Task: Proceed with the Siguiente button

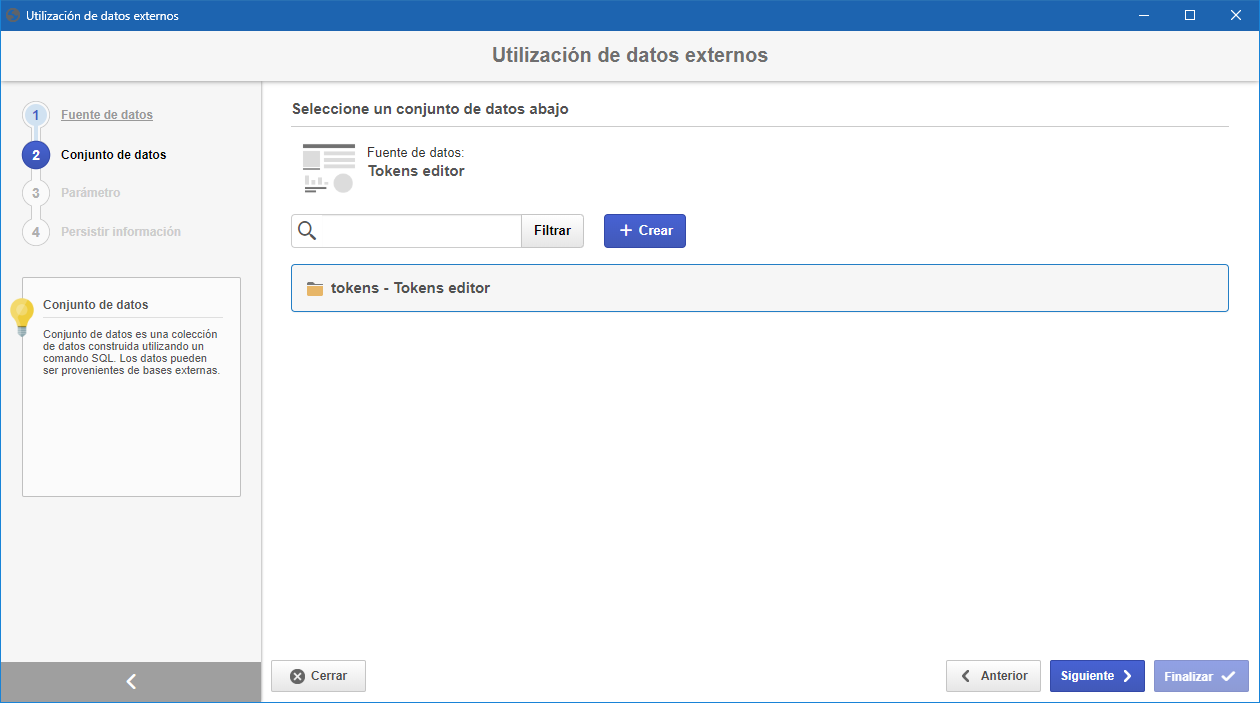Action: click(x=1097, y=676)
